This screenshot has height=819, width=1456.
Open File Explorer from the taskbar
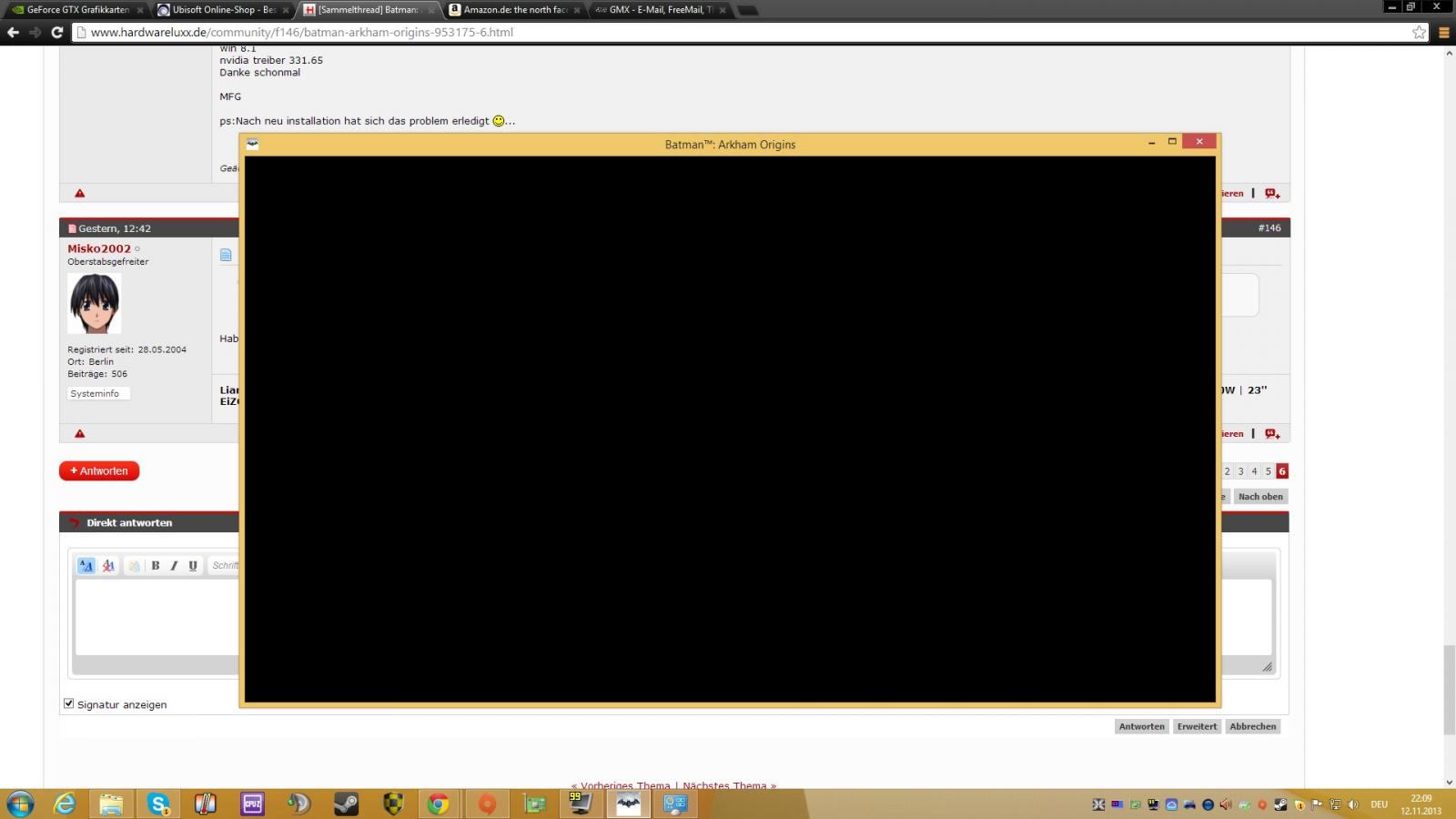click(111, 804)
